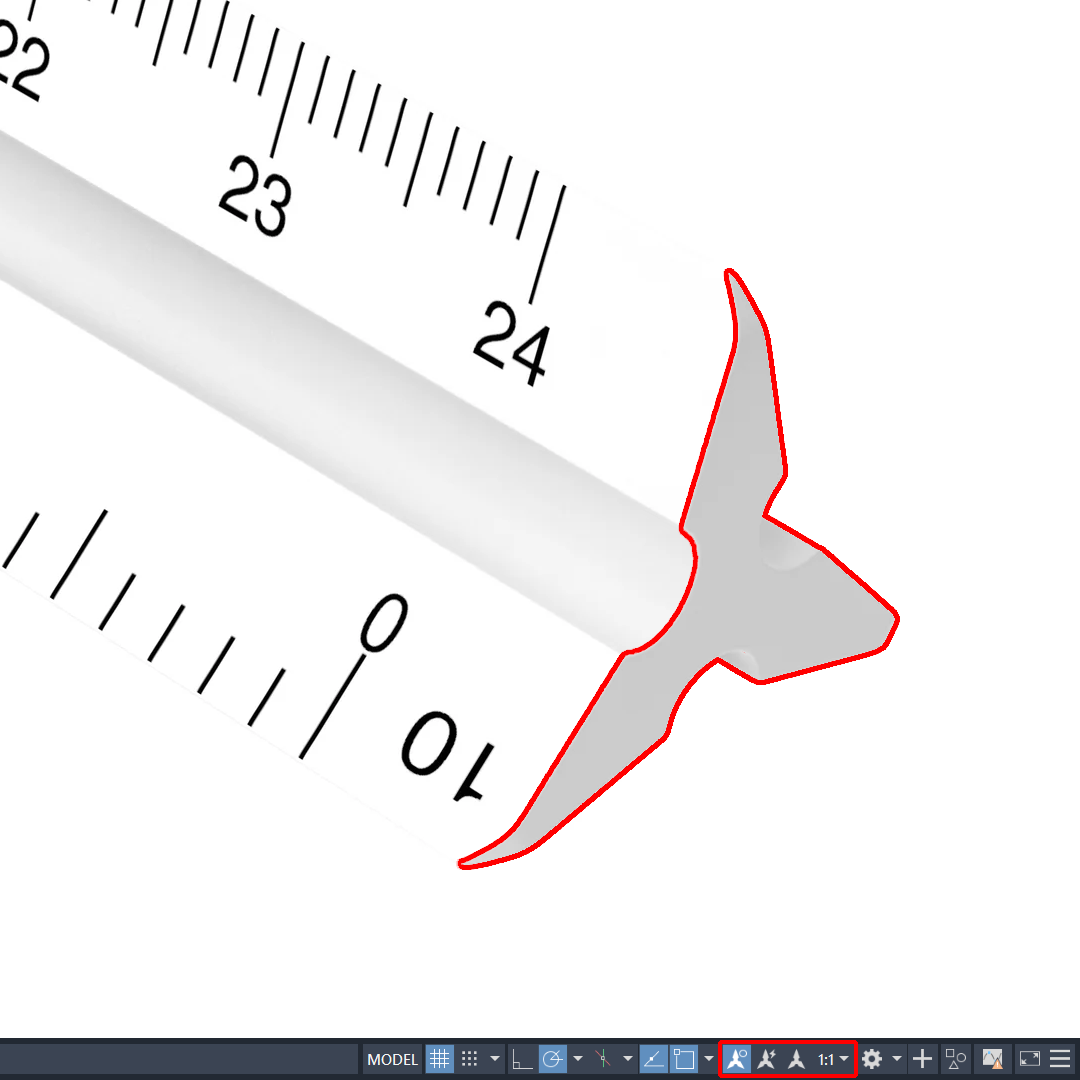Open the dropdown arrow beside the gear
This screenshot has width=1080, height=1080.
pyautogui.click(x=897, y=1059)
